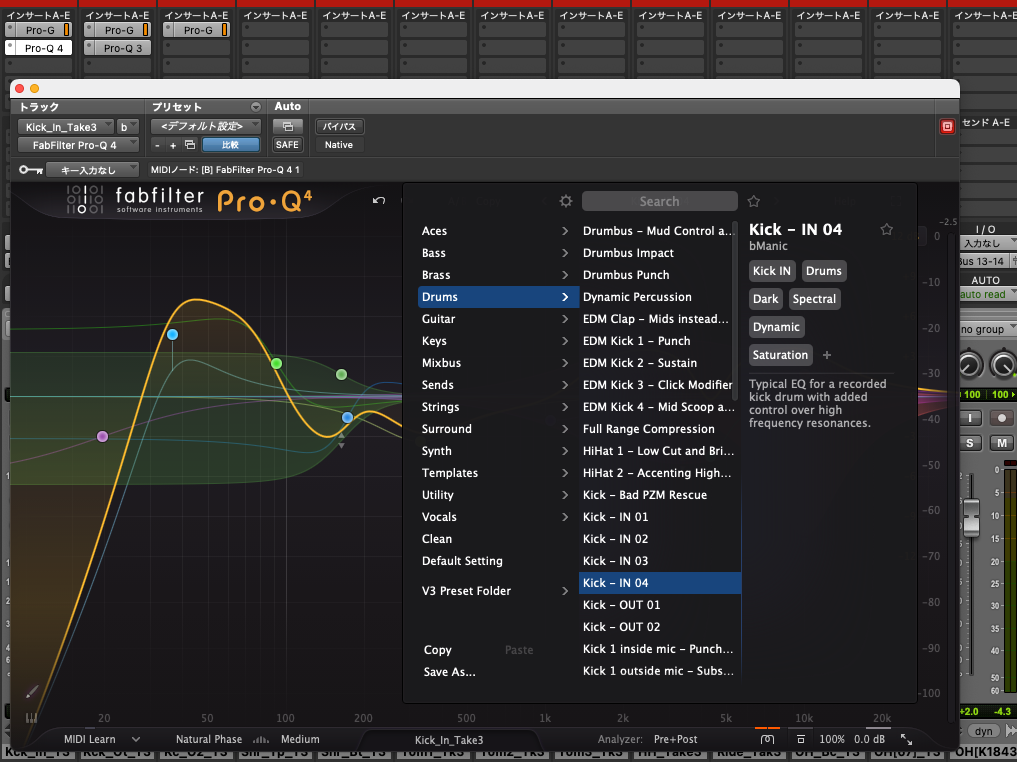The width and height of the screenshot is (1017, 762).
Task: Click the Spectral tag button
Action: click(x=814, y=299)
